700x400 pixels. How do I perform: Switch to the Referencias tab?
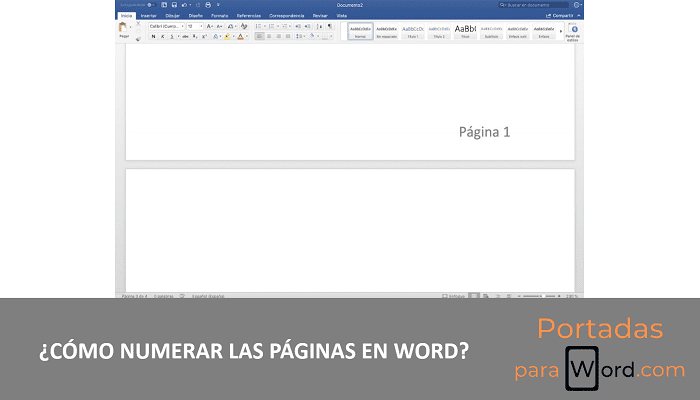[249, 16]
